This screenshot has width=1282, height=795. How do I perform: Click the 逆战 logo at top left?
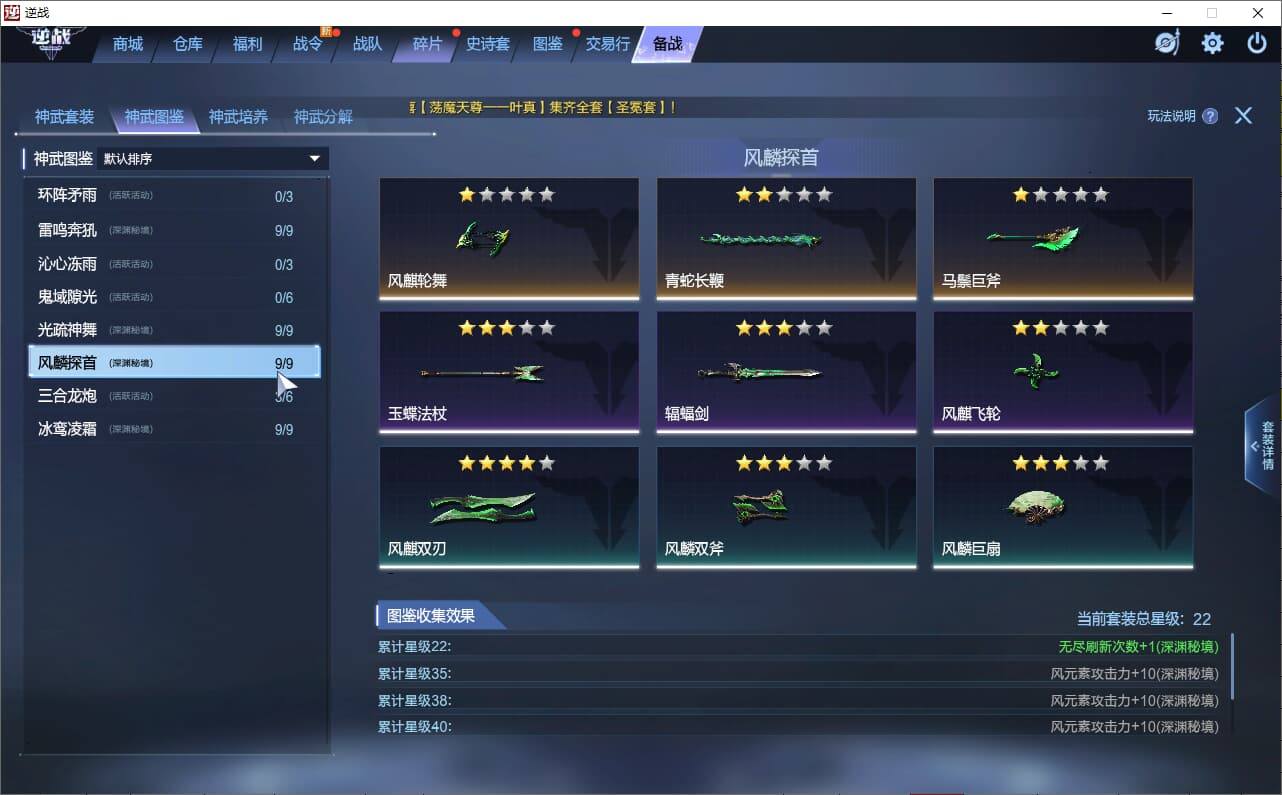[x=49, y=43]
